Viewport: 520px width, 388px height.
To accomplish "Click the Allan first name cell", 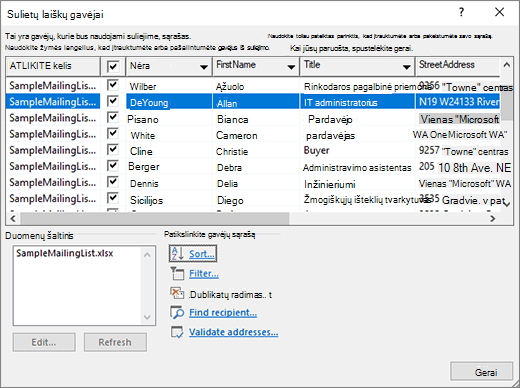I will pyautogui.click(x=256, y=102).
